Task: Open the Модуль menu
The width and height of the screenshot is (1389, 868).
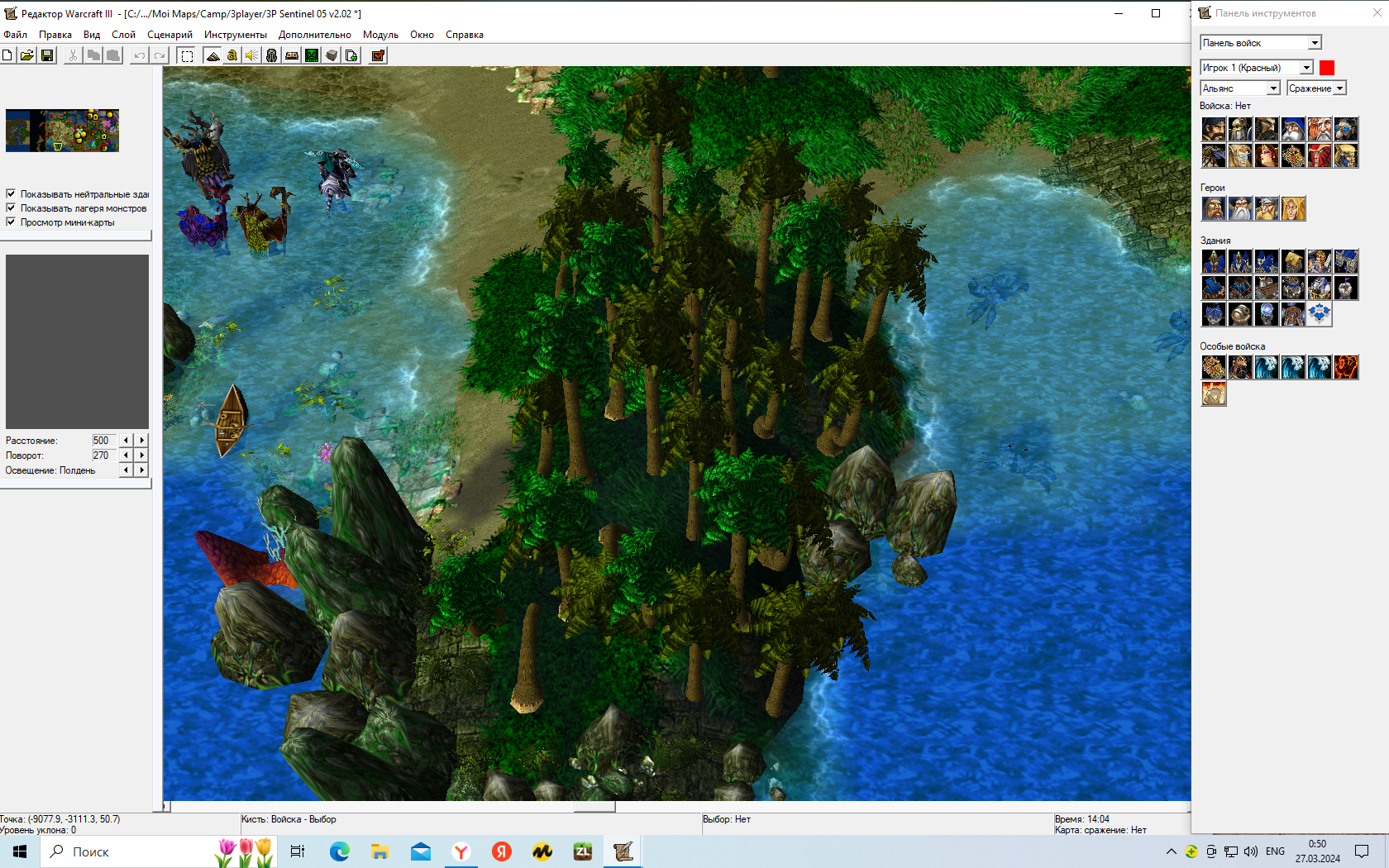Action: pos(380,35)
